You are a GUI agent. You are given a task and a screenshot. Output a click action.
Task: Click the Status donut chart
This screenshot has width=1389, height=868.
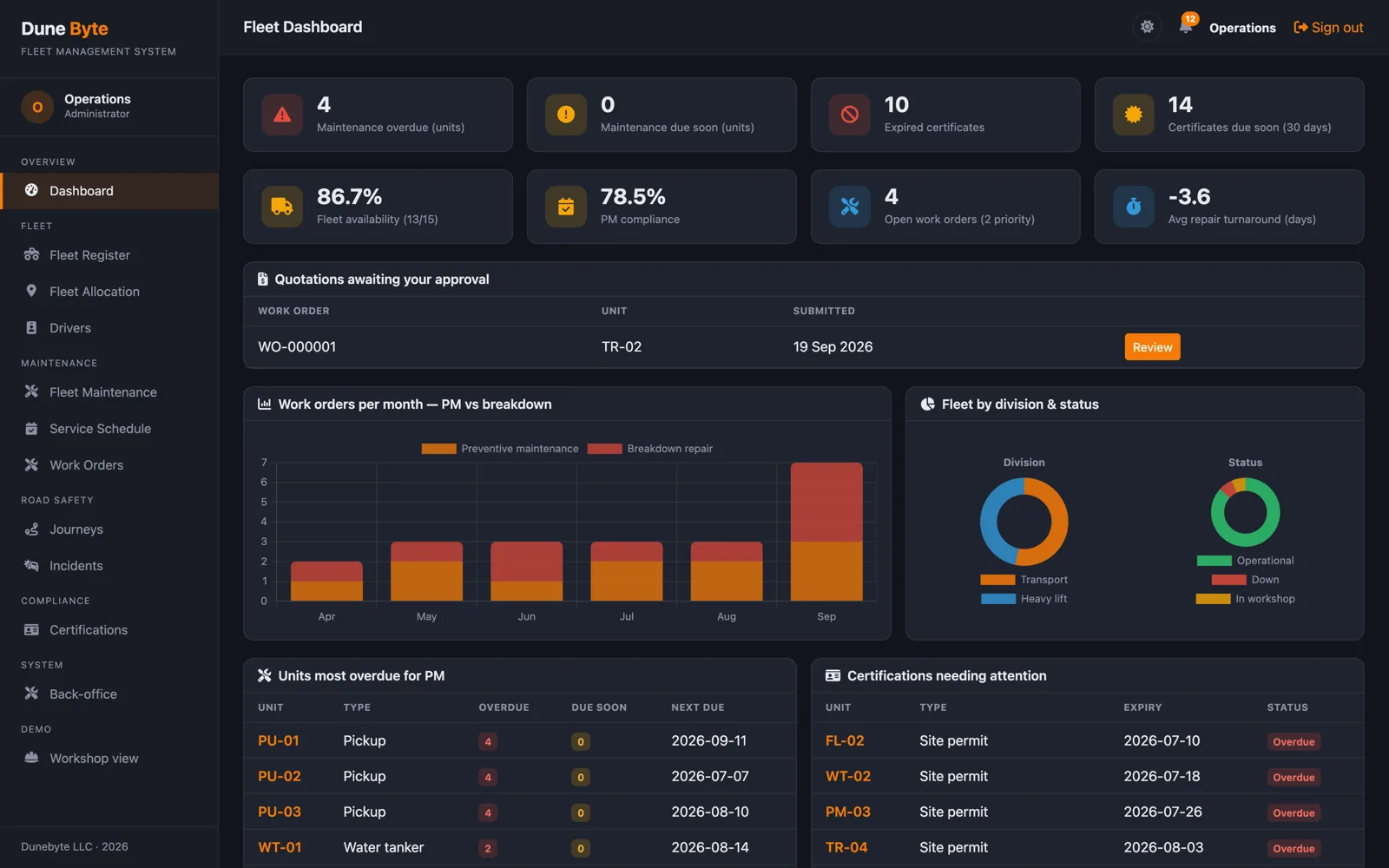pyautogui.click(x=1245, y=512)
